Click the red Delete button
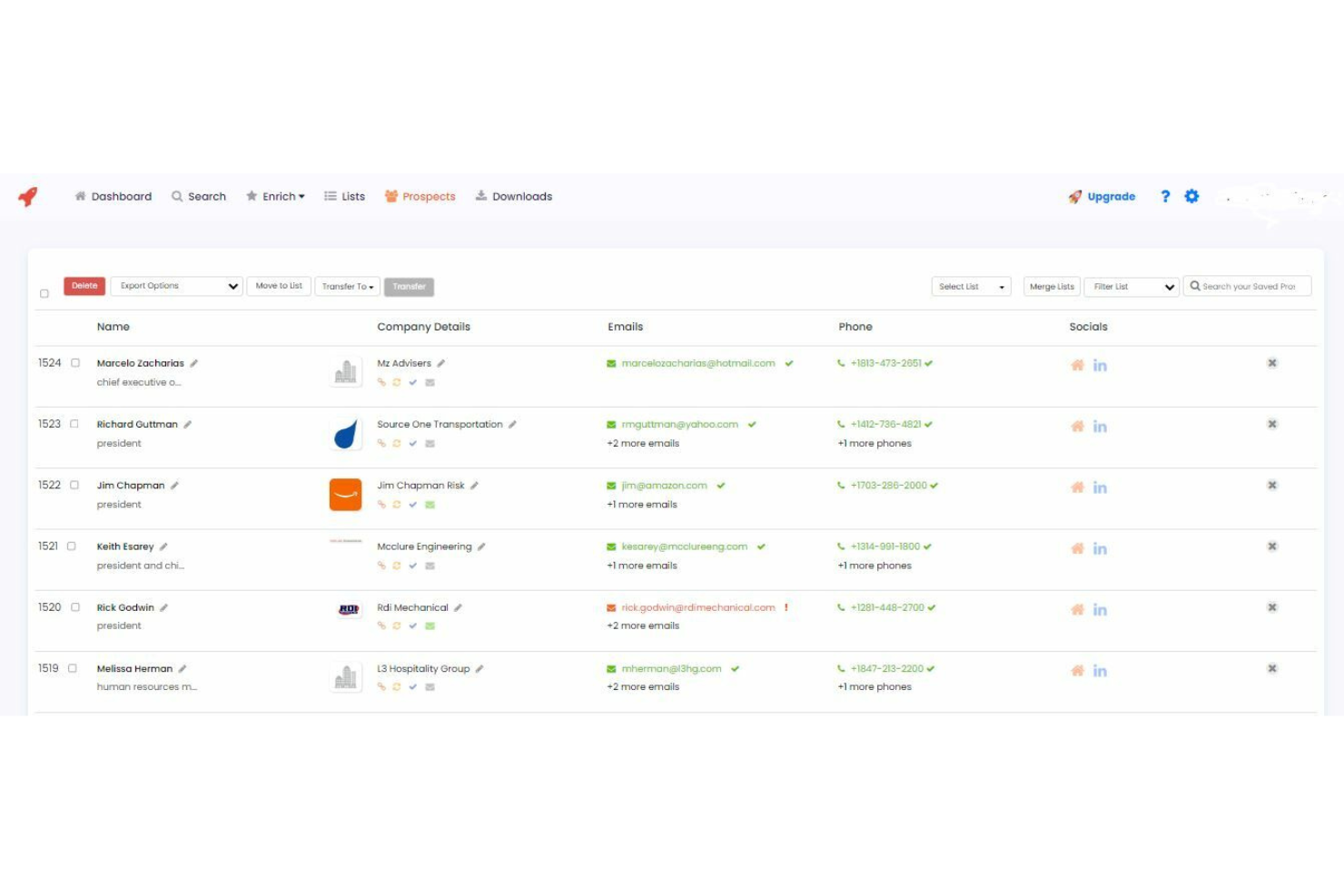 click(84, 285)
